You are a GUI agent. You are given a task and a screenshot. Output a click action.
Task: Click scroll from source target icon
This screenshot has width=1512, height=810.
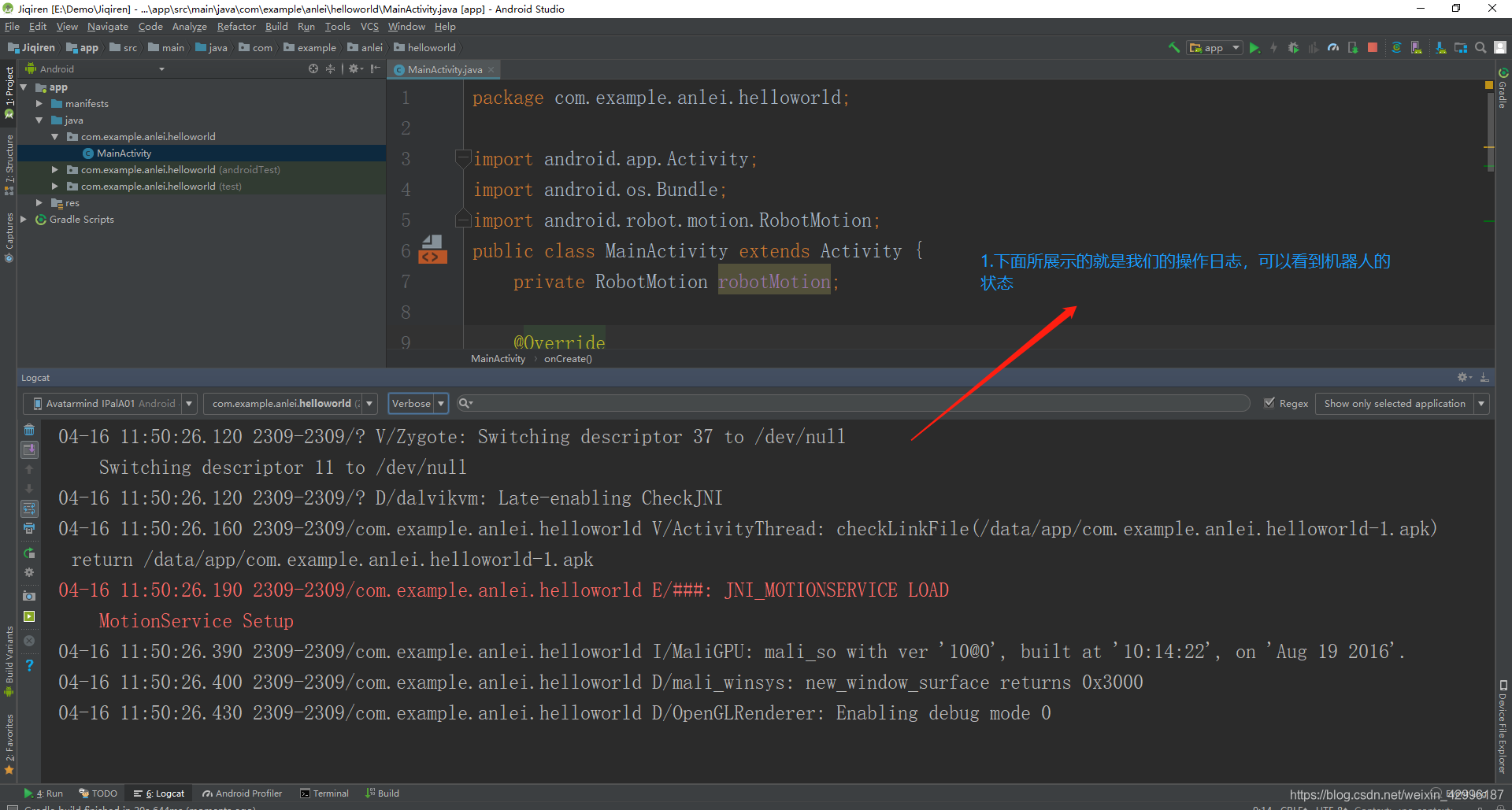313,68
